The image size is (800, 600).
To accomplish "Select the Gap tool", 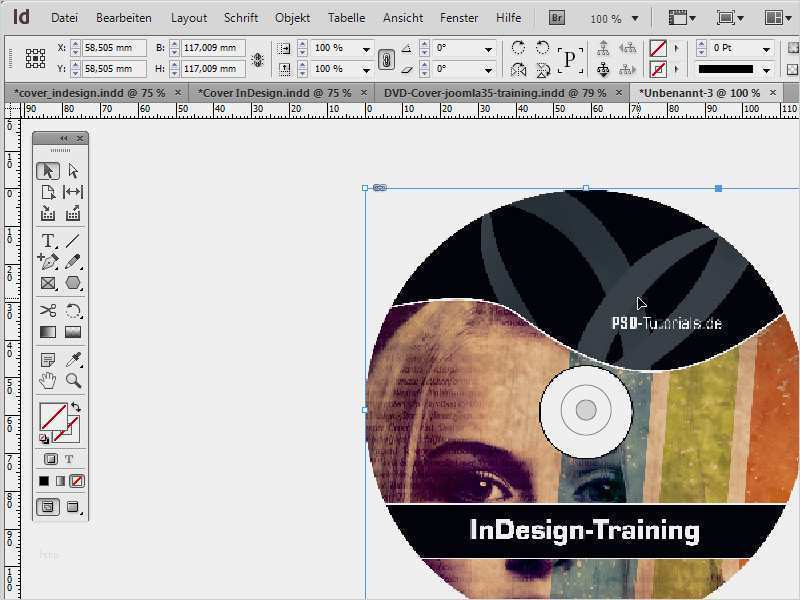I will [73, 192].
